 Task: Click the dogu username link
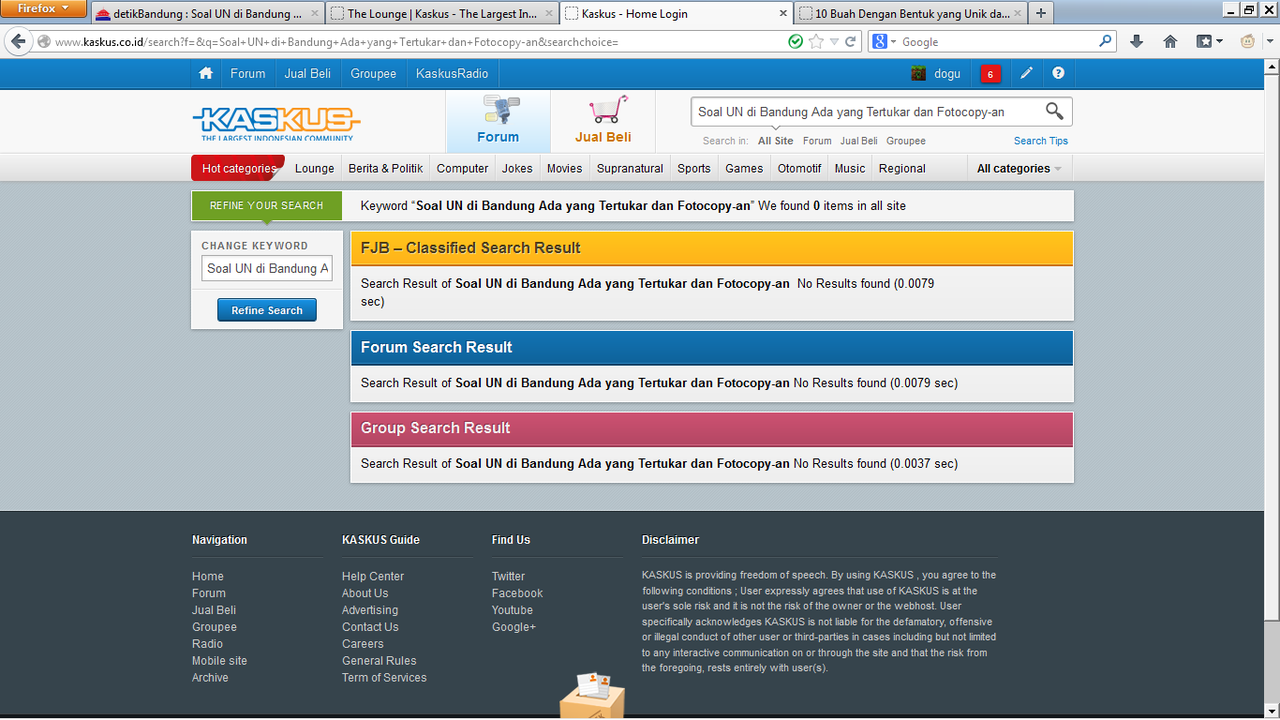pyautogui.click(x=947, y=73)
